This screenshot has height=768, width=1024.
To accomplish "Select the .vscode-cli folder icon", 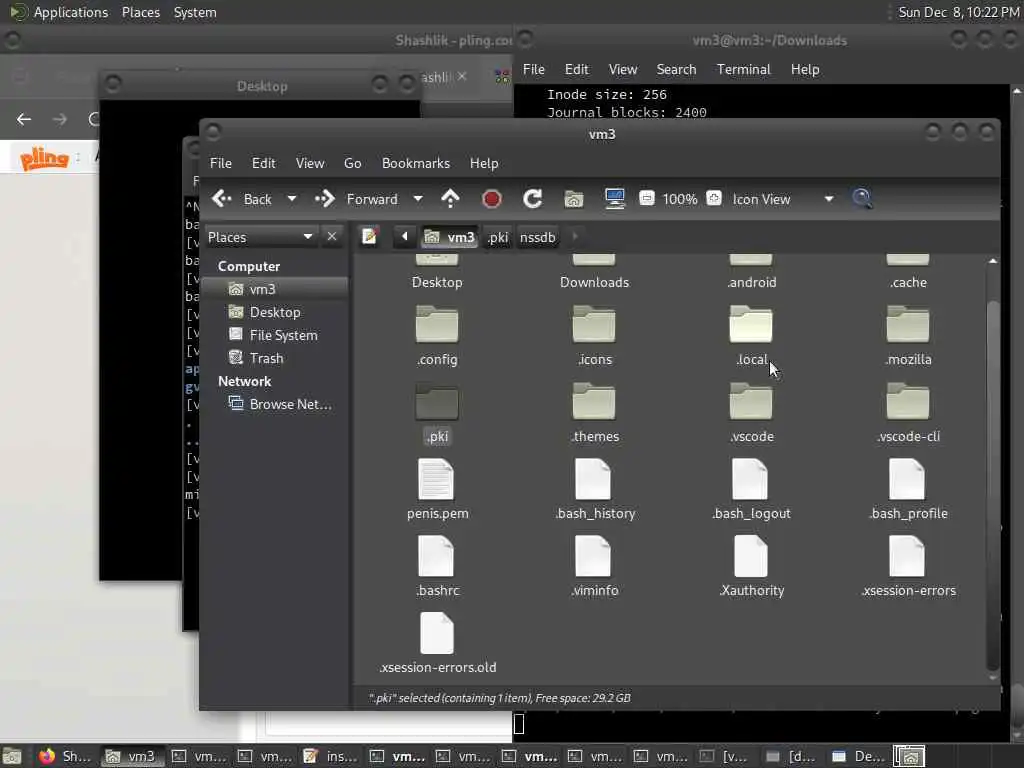I will point(908,402).
